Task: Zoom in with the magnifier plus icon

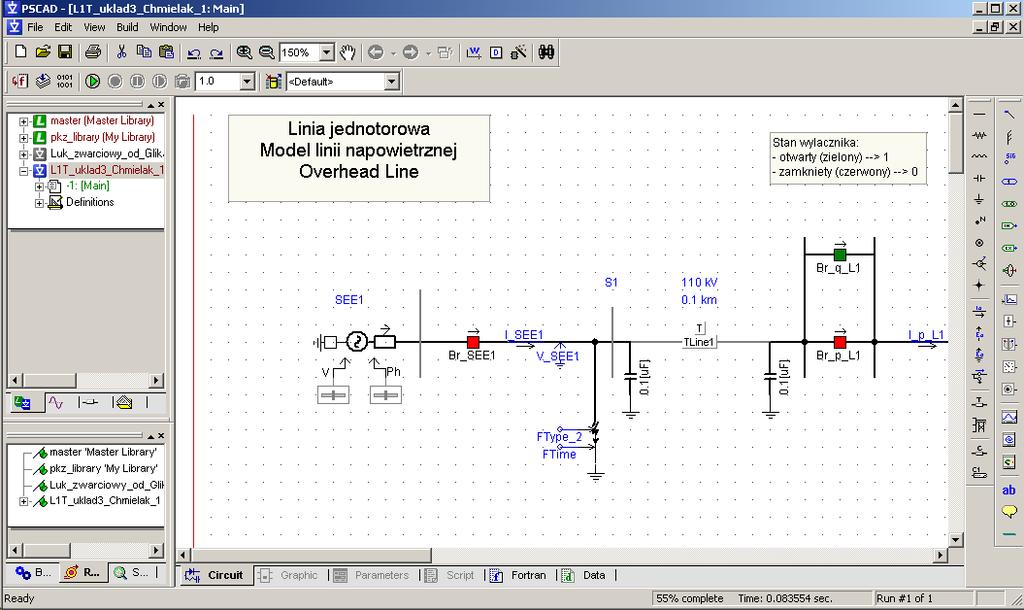Action: pos(244,52)
